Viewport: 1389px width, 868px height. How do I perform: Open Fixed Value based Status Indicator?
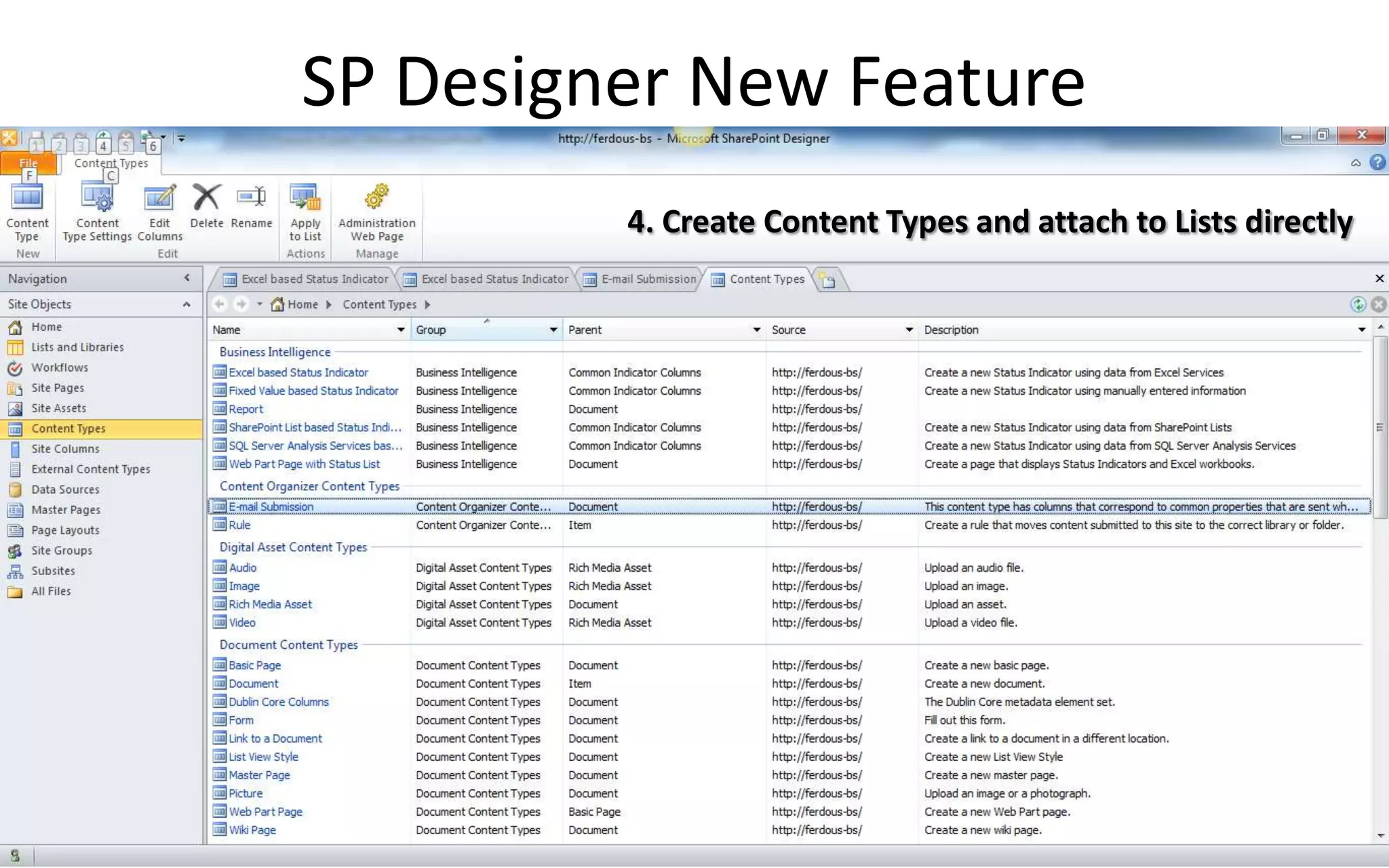point(313,391)
